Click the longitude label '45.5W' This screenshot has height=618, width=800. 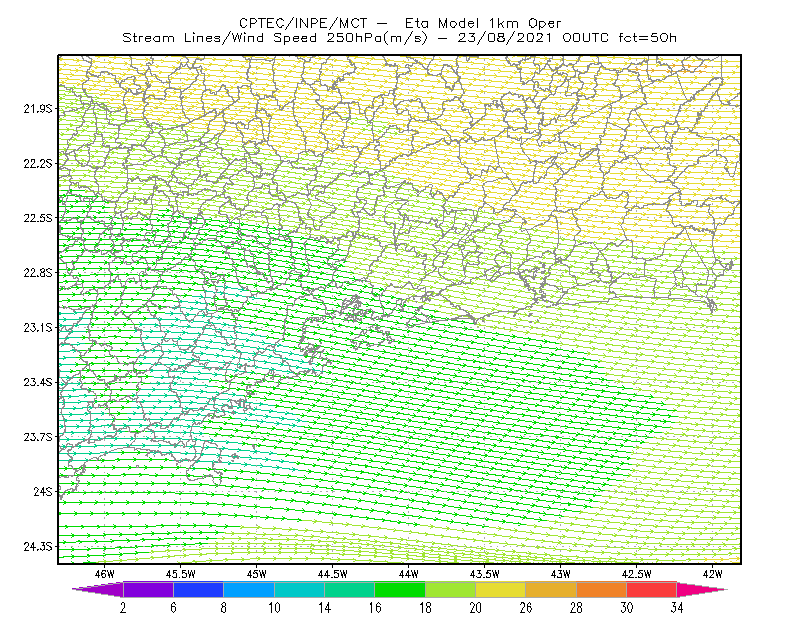point(181,574)
